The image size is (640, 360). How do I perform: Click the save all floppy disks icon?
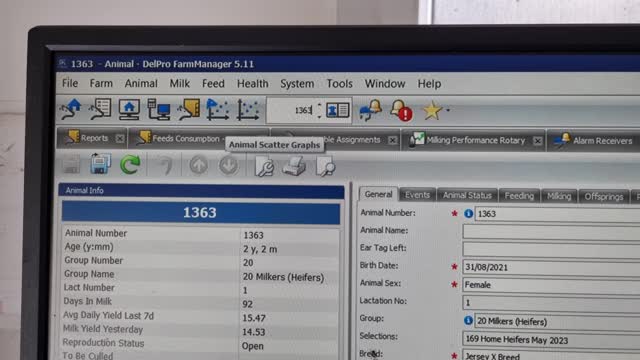point(100,164)
